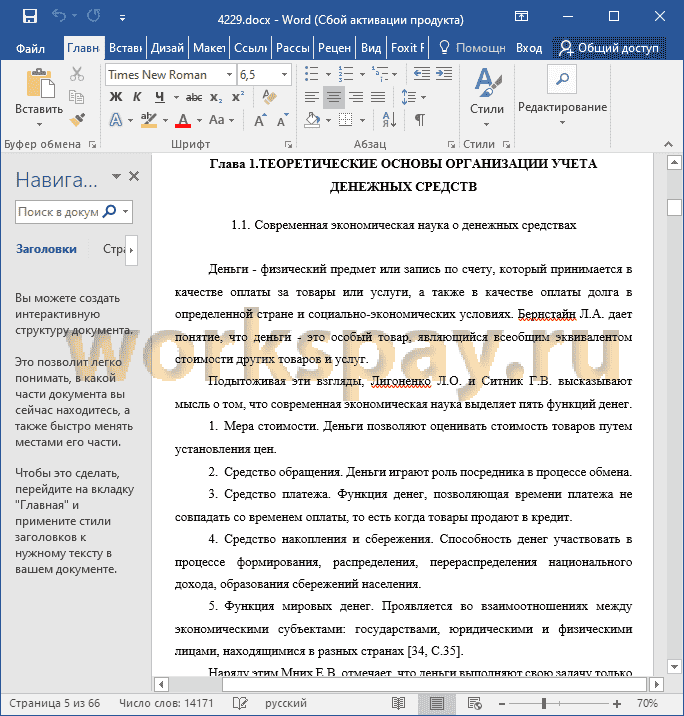The image size is (684, 716).
Task: Undo the last action
Action: pos(58,16)
